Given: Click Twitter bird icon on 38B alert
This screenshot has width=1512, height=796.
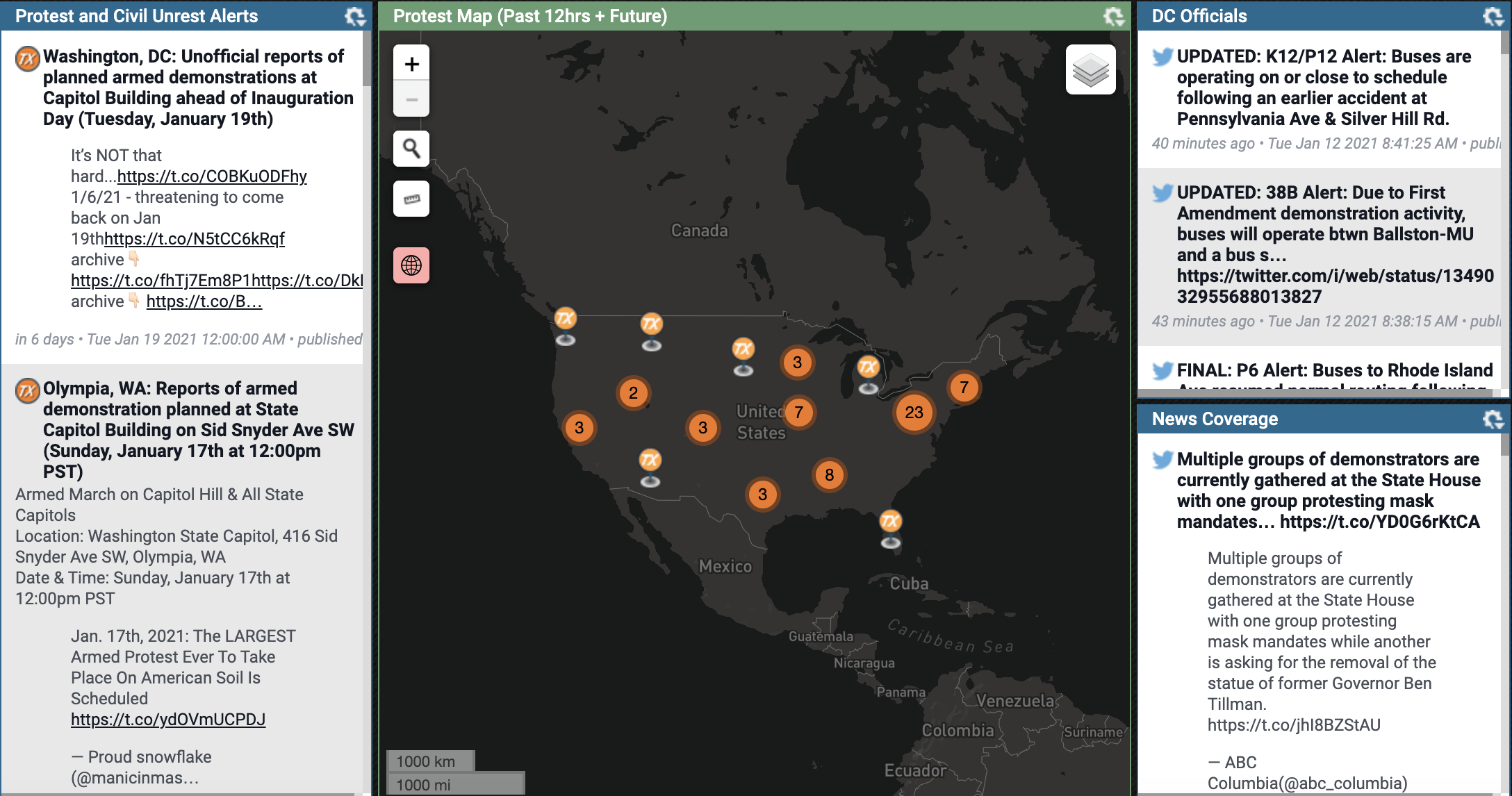Looking at the screenshot, I should pos(1162,193).
